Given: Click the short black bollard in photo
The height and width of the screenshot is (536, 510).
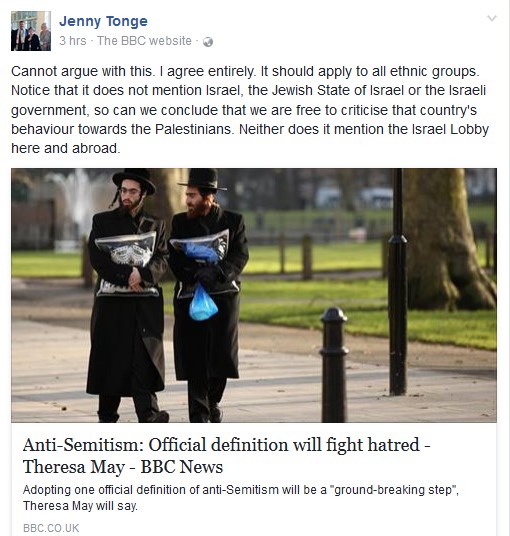Looking at the screenshot, I should tap(334, 364).
